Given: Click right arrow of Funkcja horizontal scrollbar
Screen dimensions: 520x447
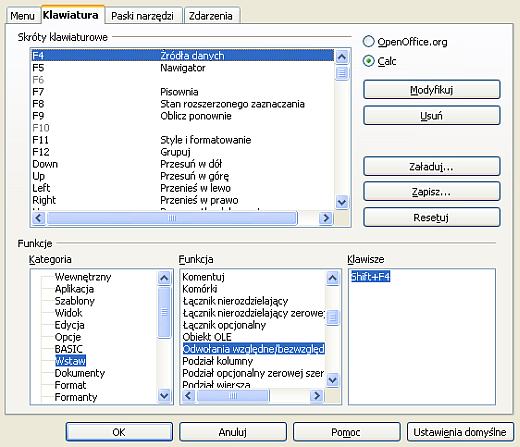Looking at the screenshot, I should point(316,396).
